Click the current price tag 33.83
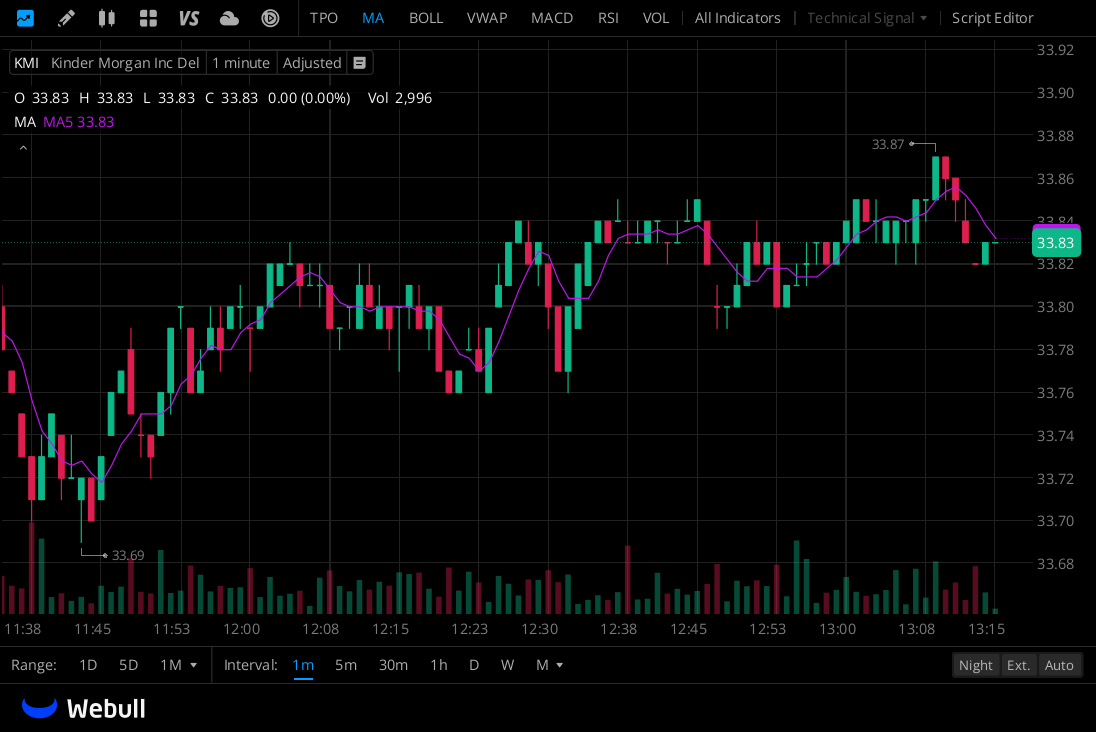 tap(1055, 243)
